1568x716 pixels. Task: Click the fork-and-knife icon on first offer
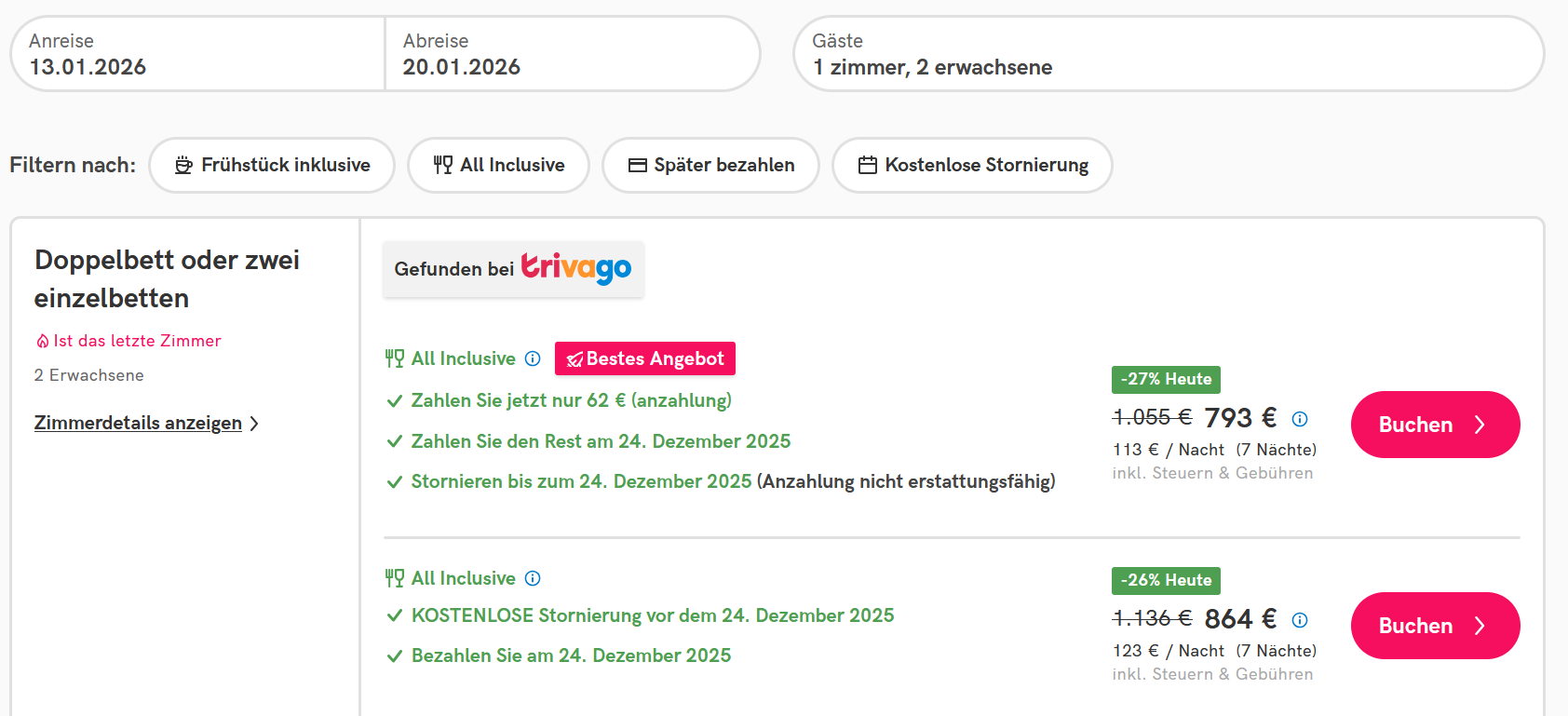click(395, 358)
